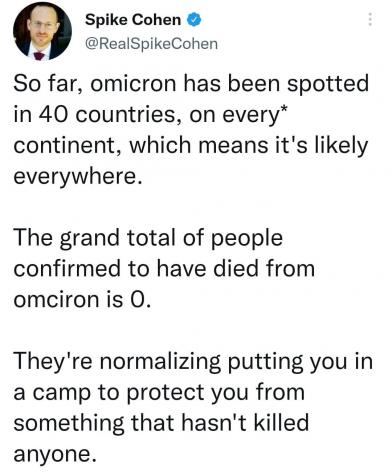The image size is (392, 472).
Task: Click the line 'confirmed to have died from'
Action: pos(164,269)
